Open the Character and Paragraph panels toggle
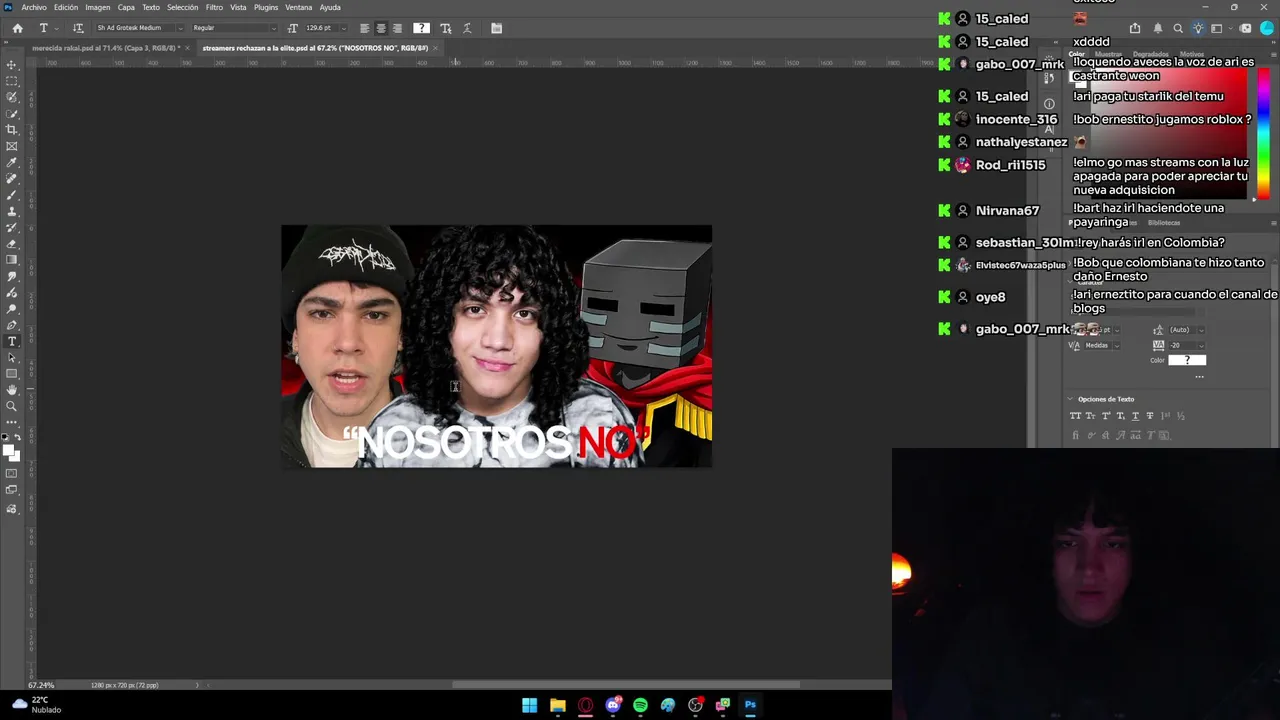1280x720 pixels. 496,28
